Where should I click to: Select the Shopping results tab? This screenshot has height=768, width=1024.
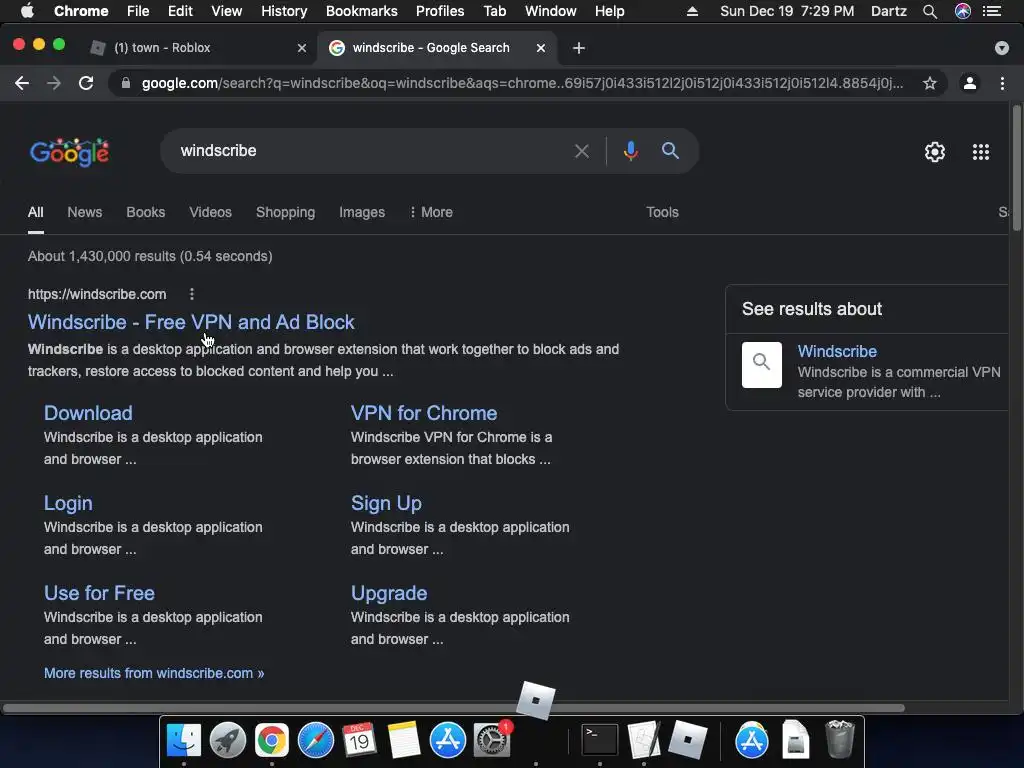pyautogui.click(x=285, y=212)
